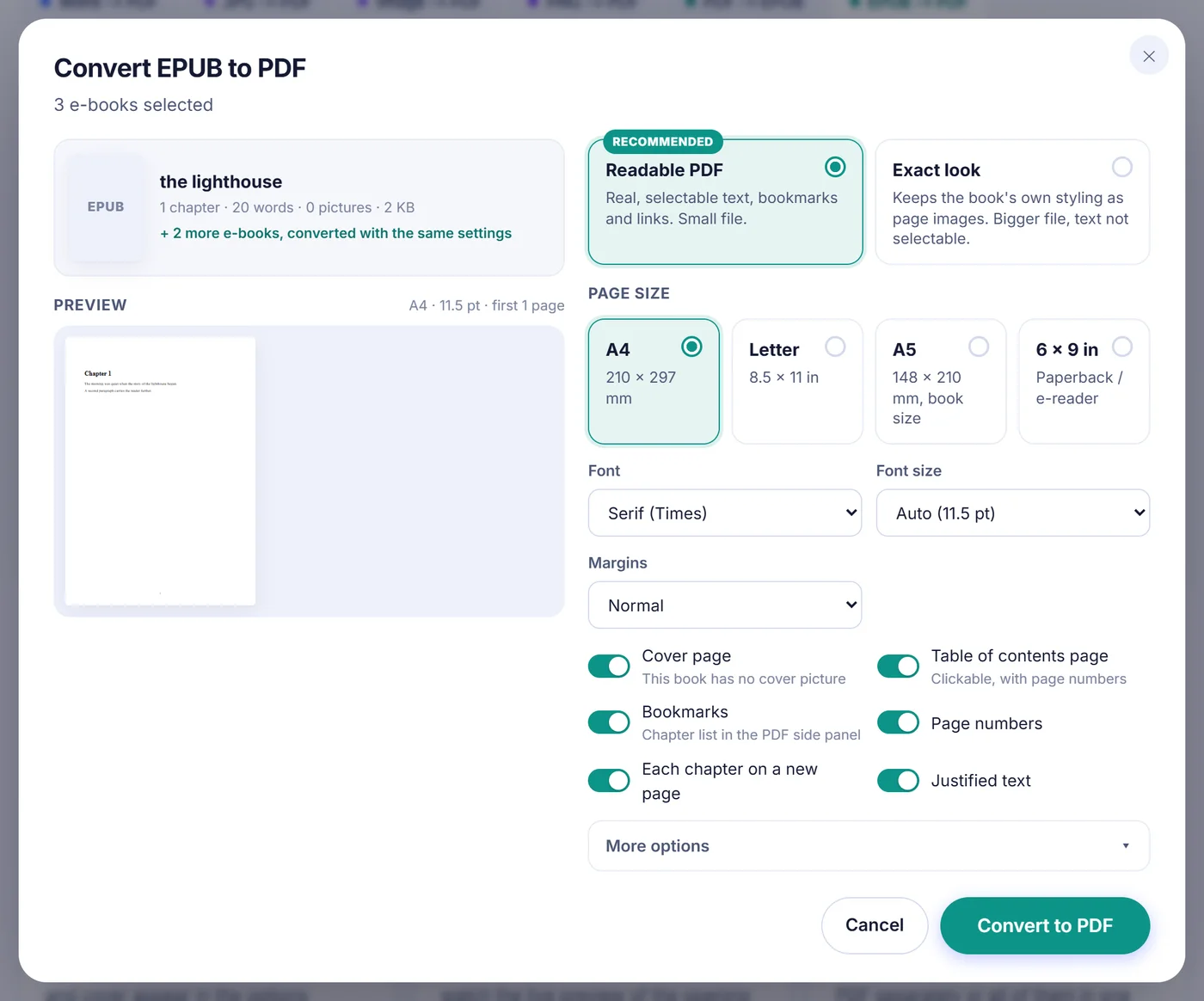Choose 6 × 9 in page size
This screenshot has width=1204, height=1001.
coord(1084,382)
